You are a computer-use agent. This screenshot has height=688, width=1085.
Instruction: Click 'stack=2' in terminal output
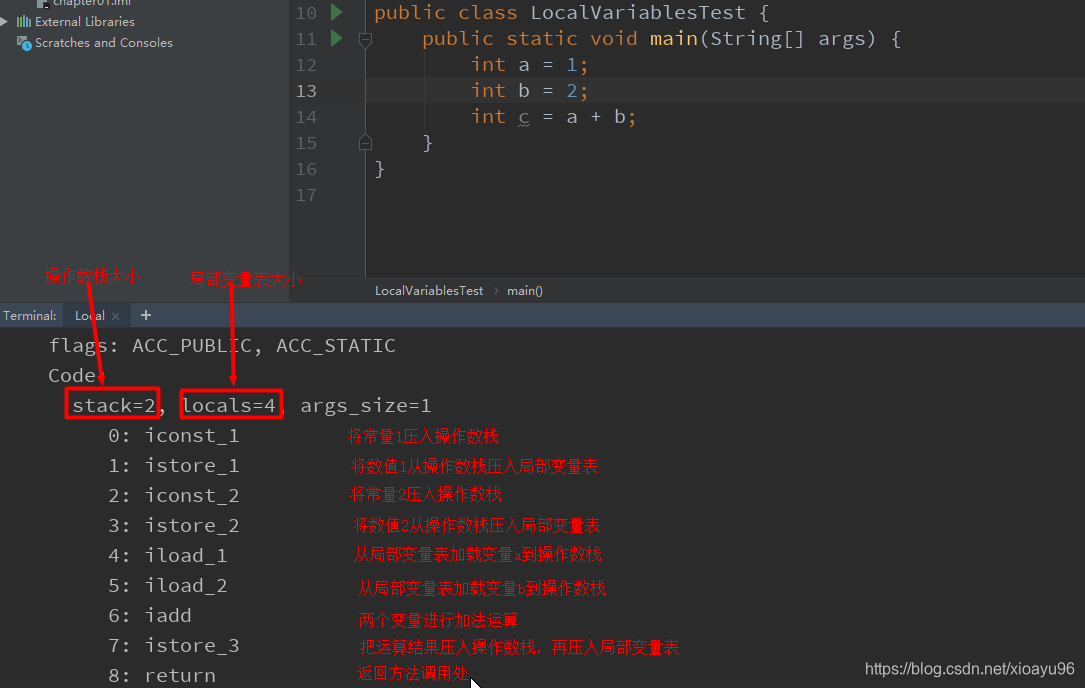tap(113, 405)
